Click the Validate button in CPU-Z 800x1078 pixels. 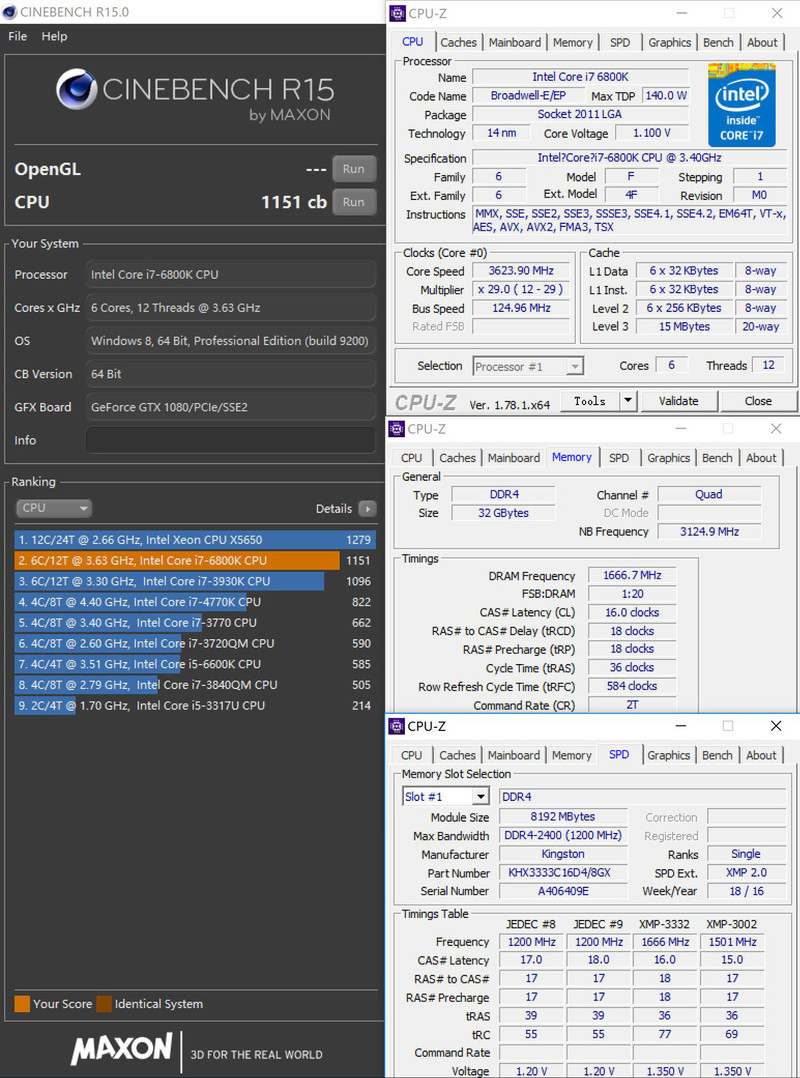(x=678, y=401)
